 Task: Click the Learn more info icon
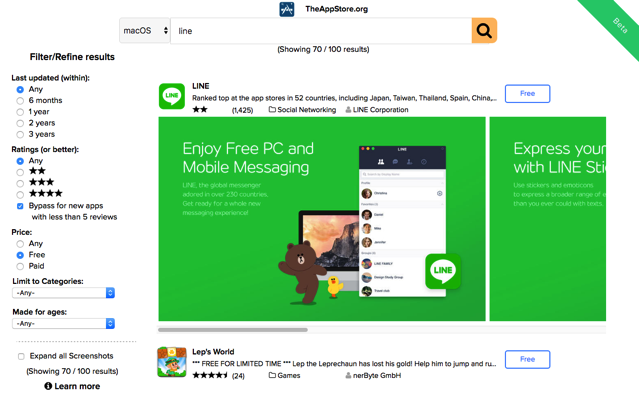[x=48, y=386]
